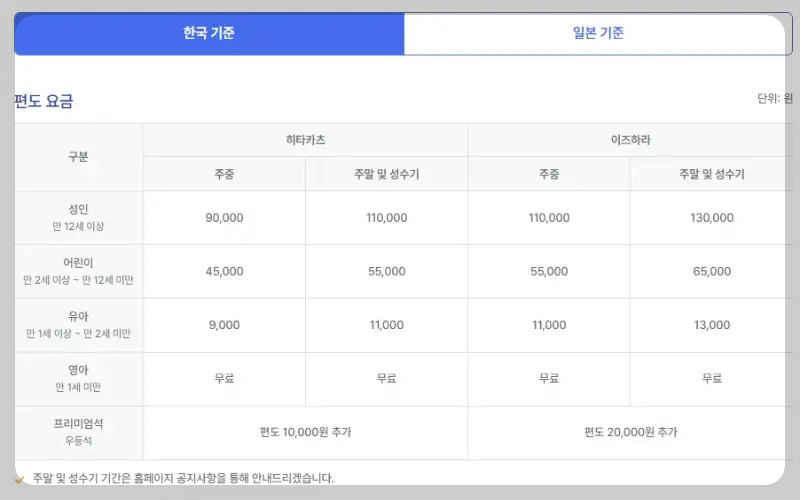The height and width of the screenshot is (500, 800).
Task: Click the 주말 및 성수기 기간 notice text
Action: click(183, 478)
